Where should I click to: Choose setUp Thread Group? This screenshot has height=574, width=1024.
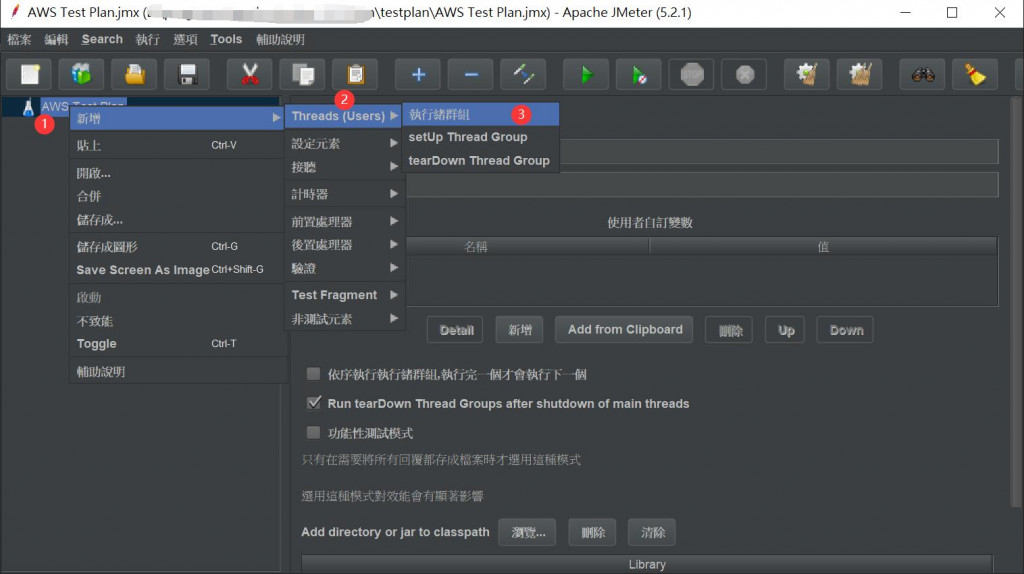coord(481,137)
